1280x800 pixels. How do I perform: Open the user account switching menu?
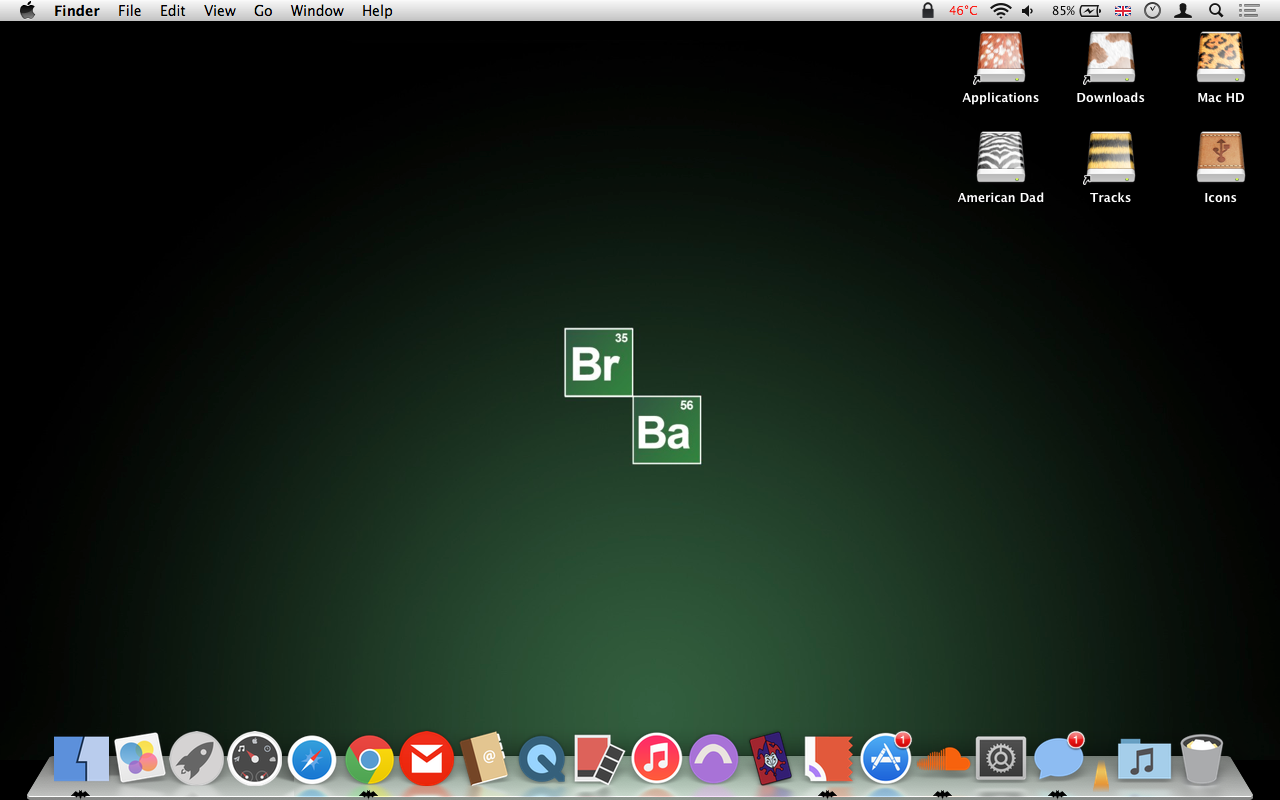(x=1184, y=11)
